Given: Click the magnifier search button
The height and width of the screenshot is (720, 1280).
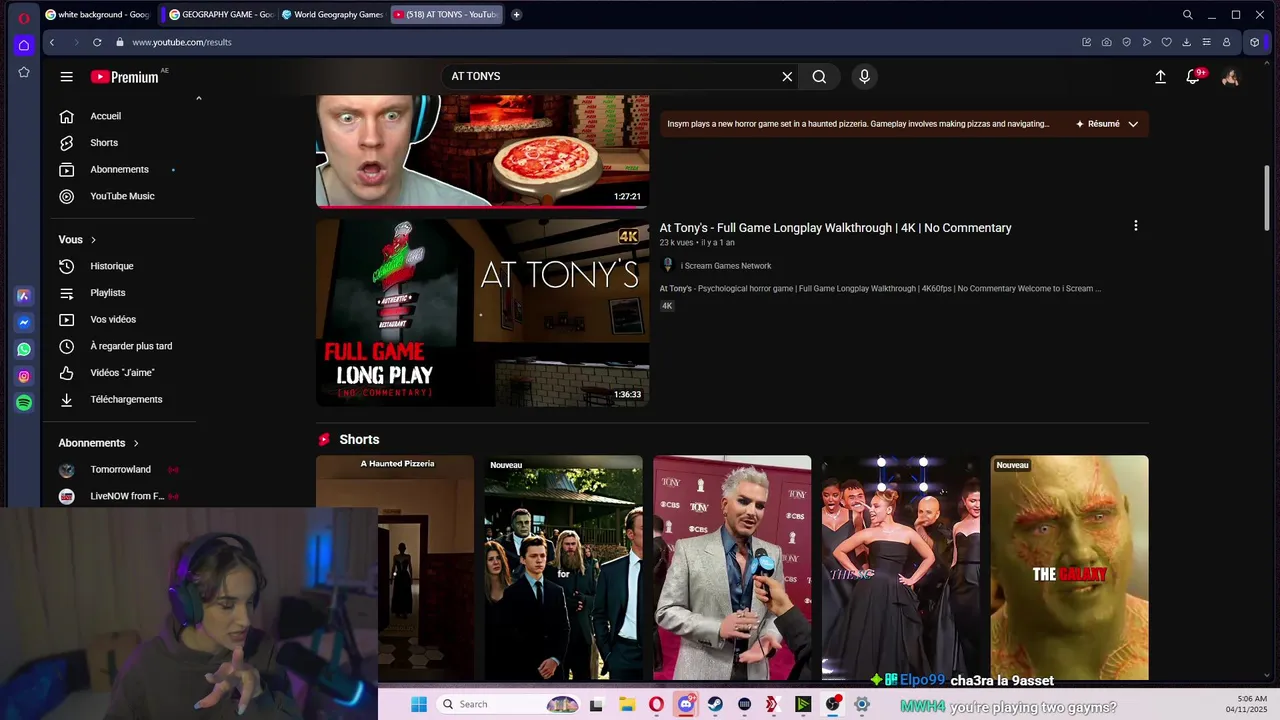Looking at the screenshot, I should tap(819, 77).
